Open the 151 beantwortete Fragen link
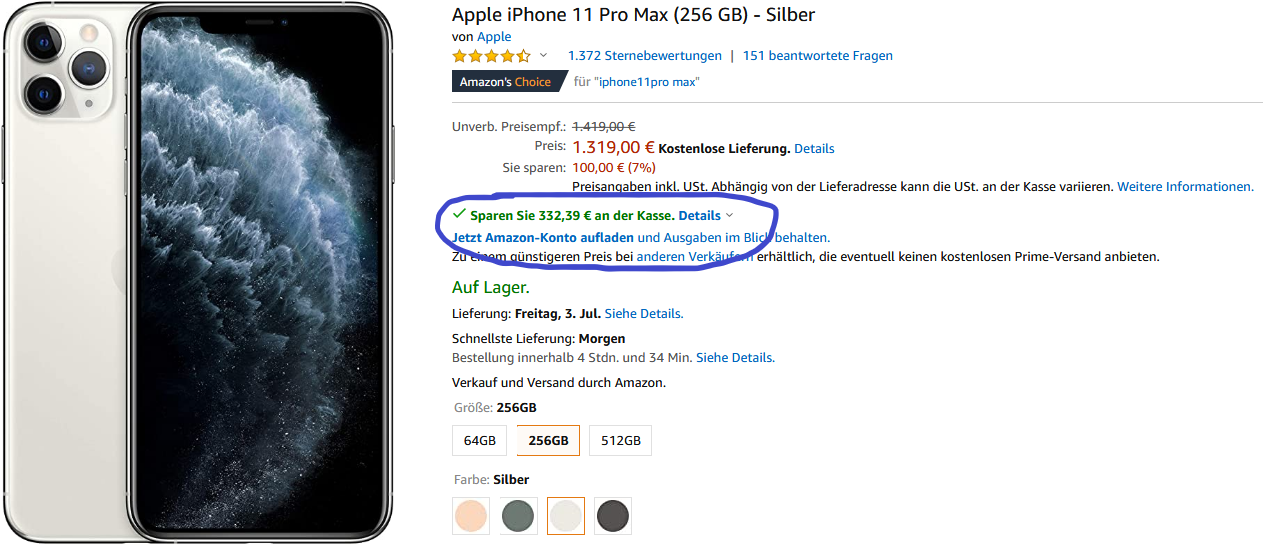 tap(817, 56)
